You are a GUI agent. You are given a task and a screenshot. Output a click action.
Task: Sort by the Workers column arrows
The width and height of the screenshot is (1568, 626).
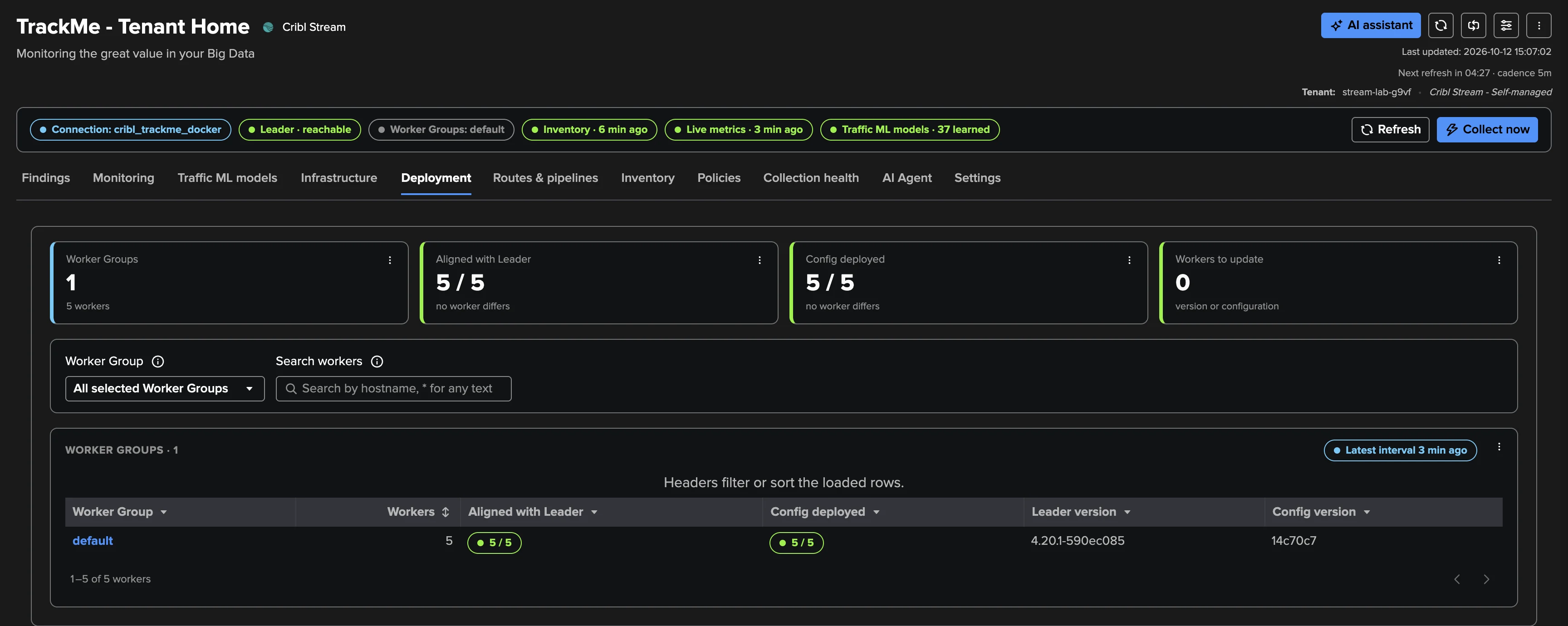pos(446,512)
